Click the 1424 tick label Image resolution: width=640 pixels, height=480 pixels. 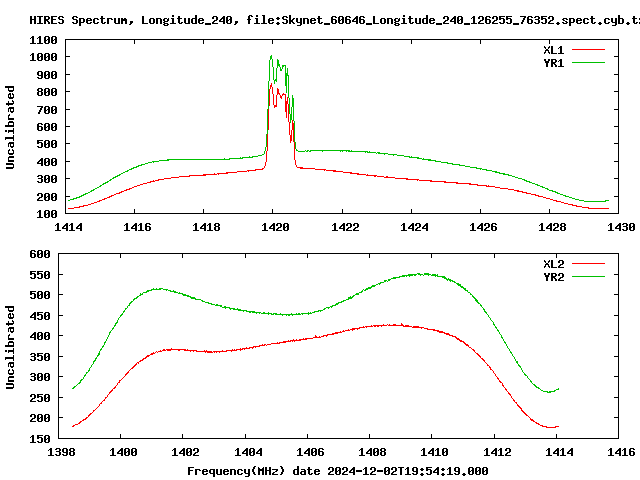(x=414, y=227)
